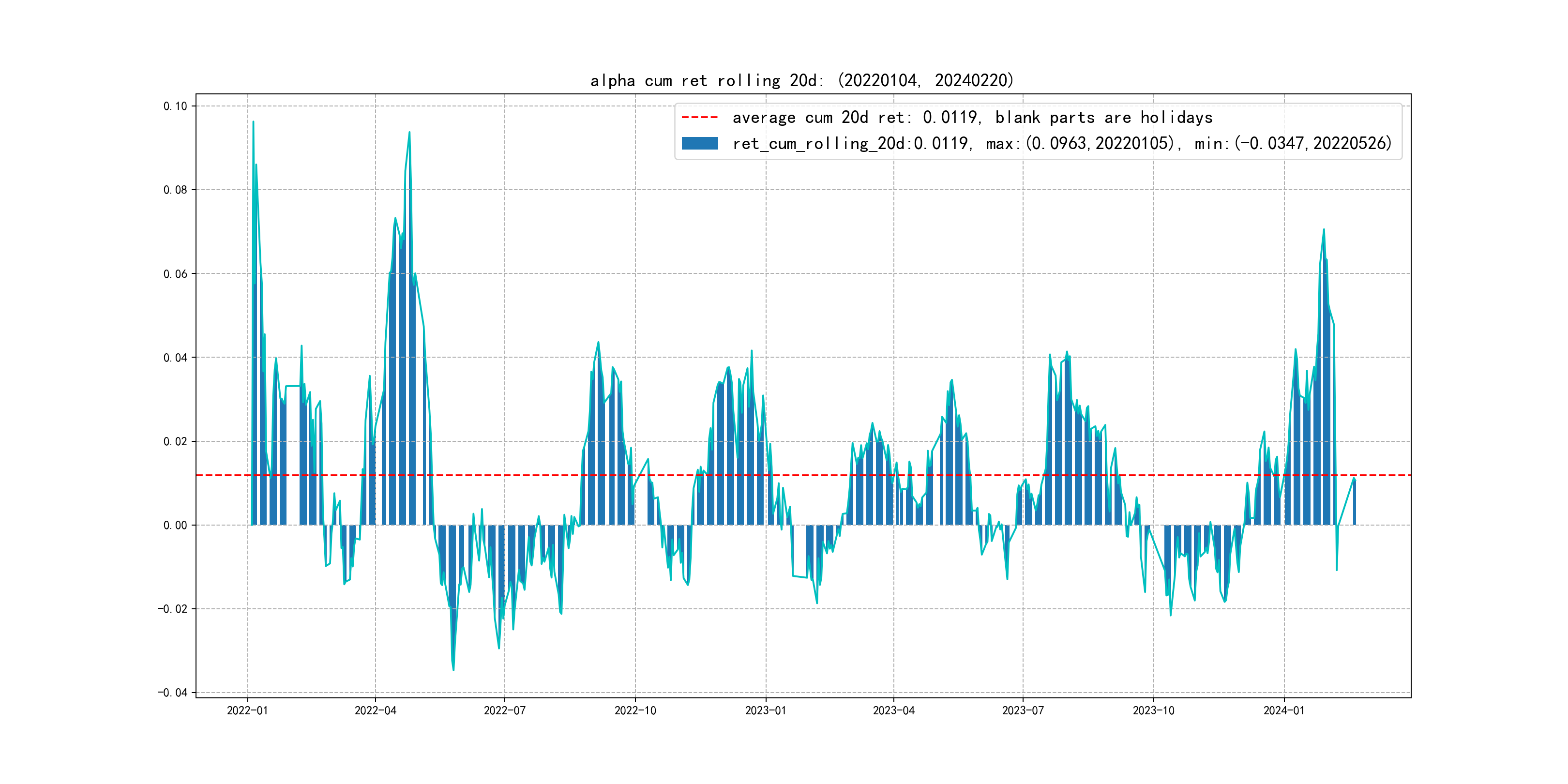Click the 0.10 y-axis tick label
This screenshot has height=784, width=1568.
[175, 106]
